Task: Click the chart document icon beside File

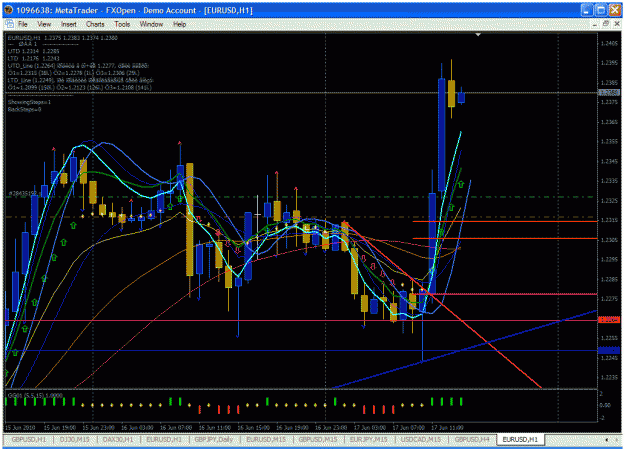Action: click(10, 24)
